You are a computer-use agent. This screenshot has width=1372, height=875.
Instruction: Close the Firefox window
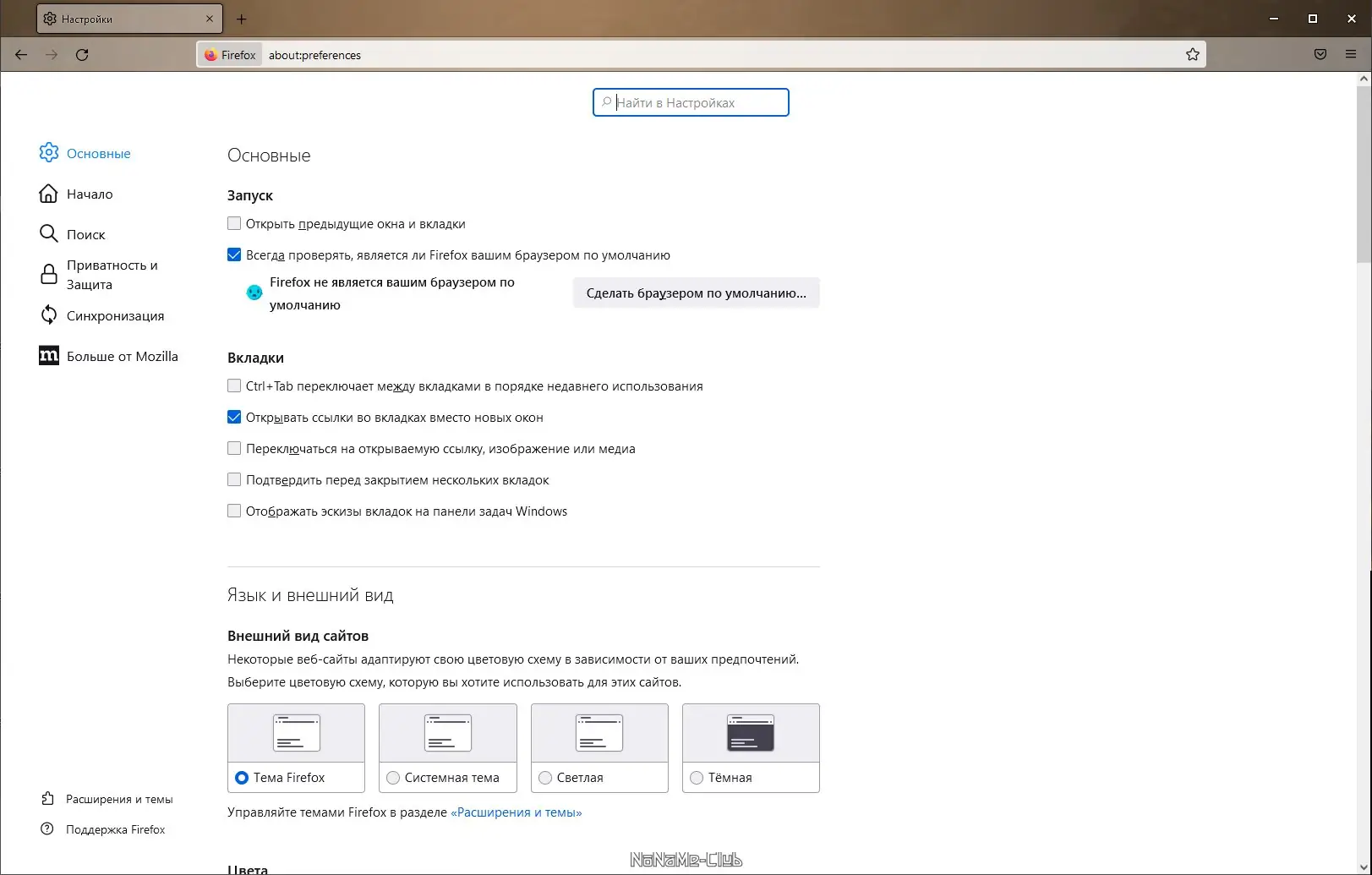(1352, 19)
